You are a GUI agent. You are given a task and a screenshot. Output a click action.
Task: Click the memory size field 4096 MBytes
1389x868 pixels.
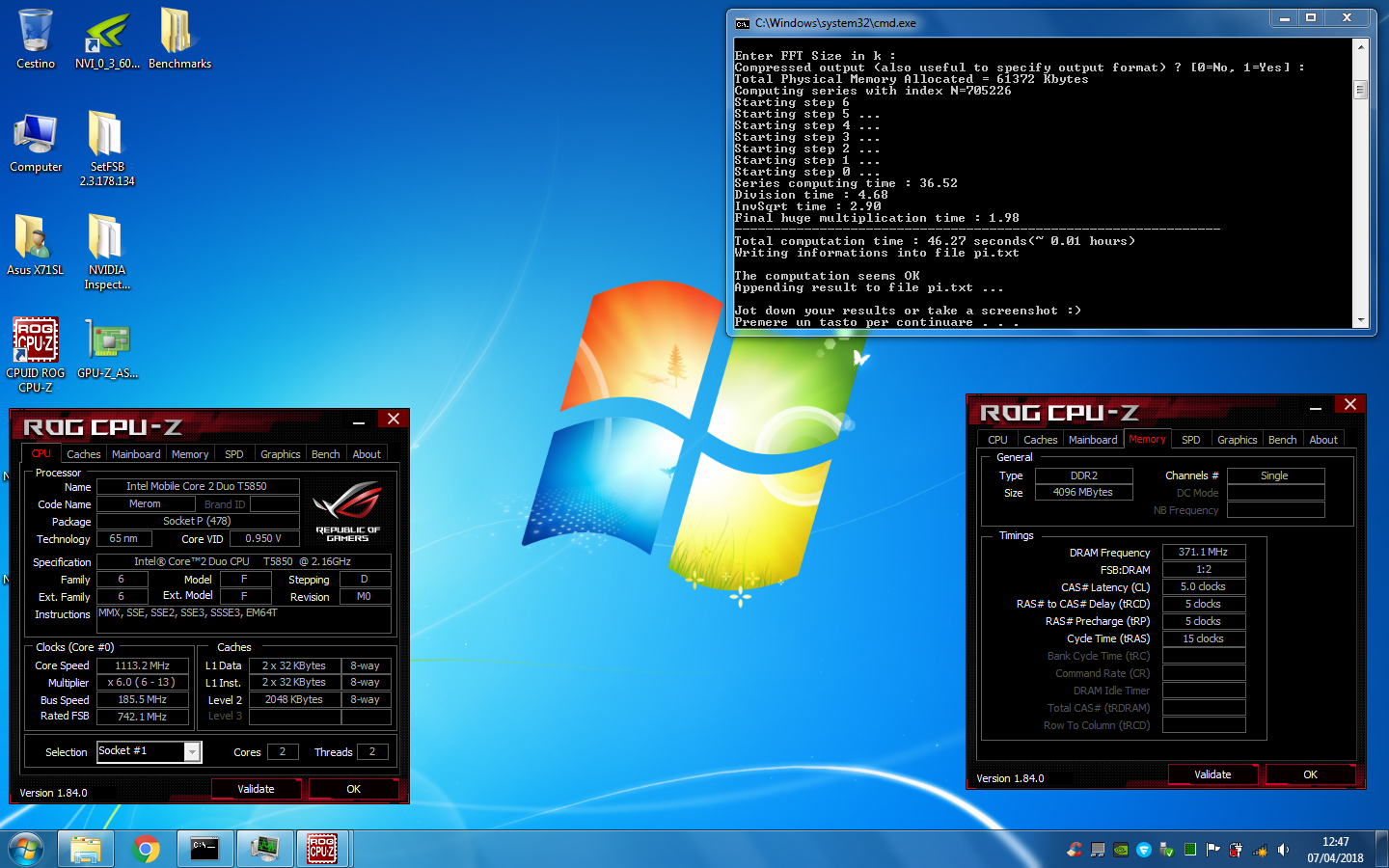1083,492
